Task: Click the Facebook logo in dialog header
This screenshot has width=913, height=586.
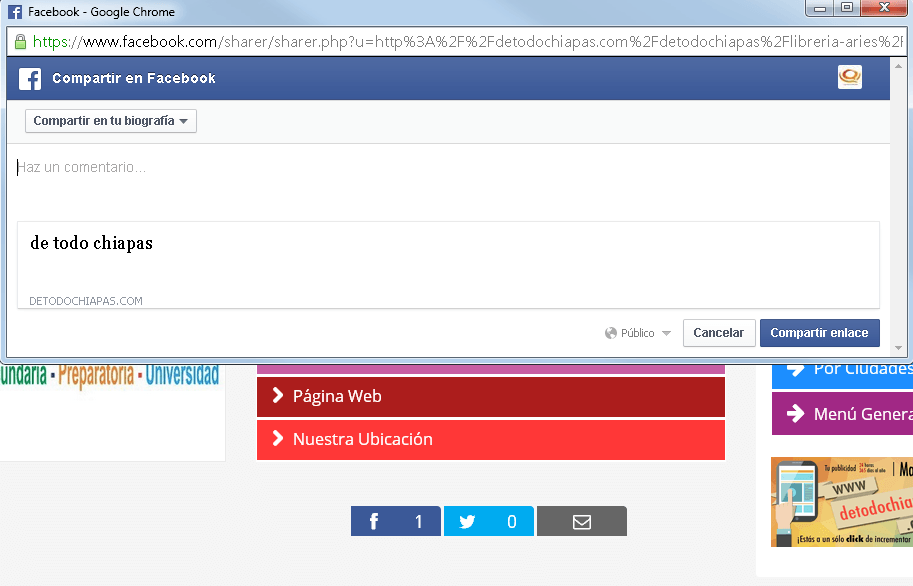Action: [x=30, y=79]
